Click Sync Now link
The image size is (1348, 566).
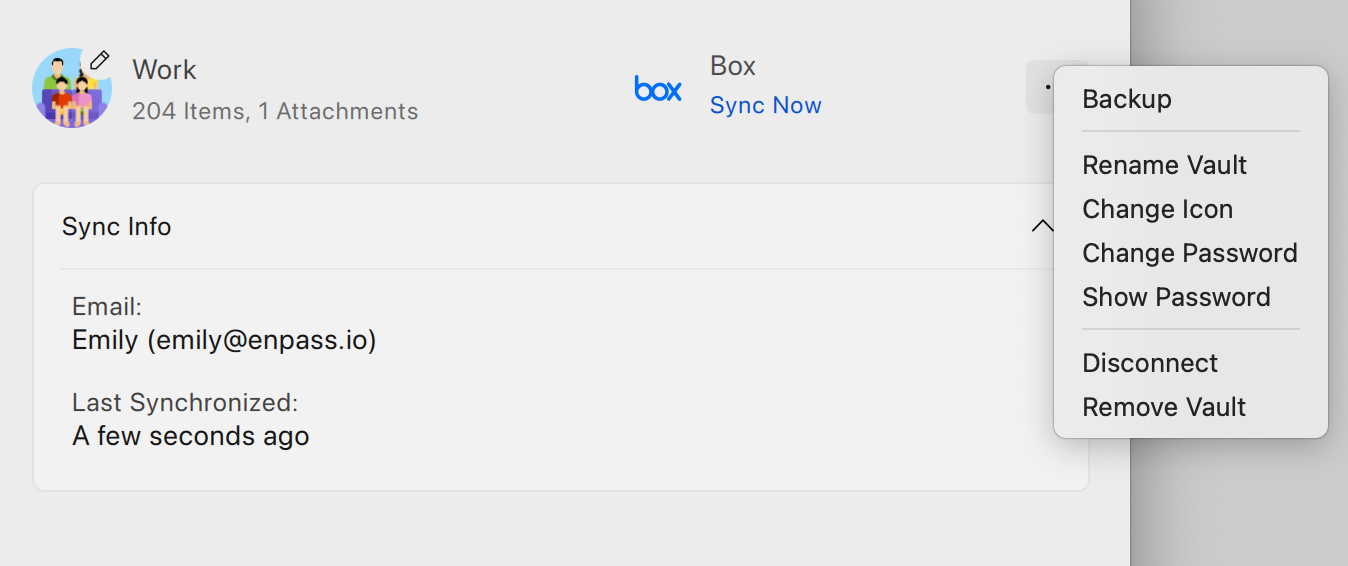coord(765,105)
